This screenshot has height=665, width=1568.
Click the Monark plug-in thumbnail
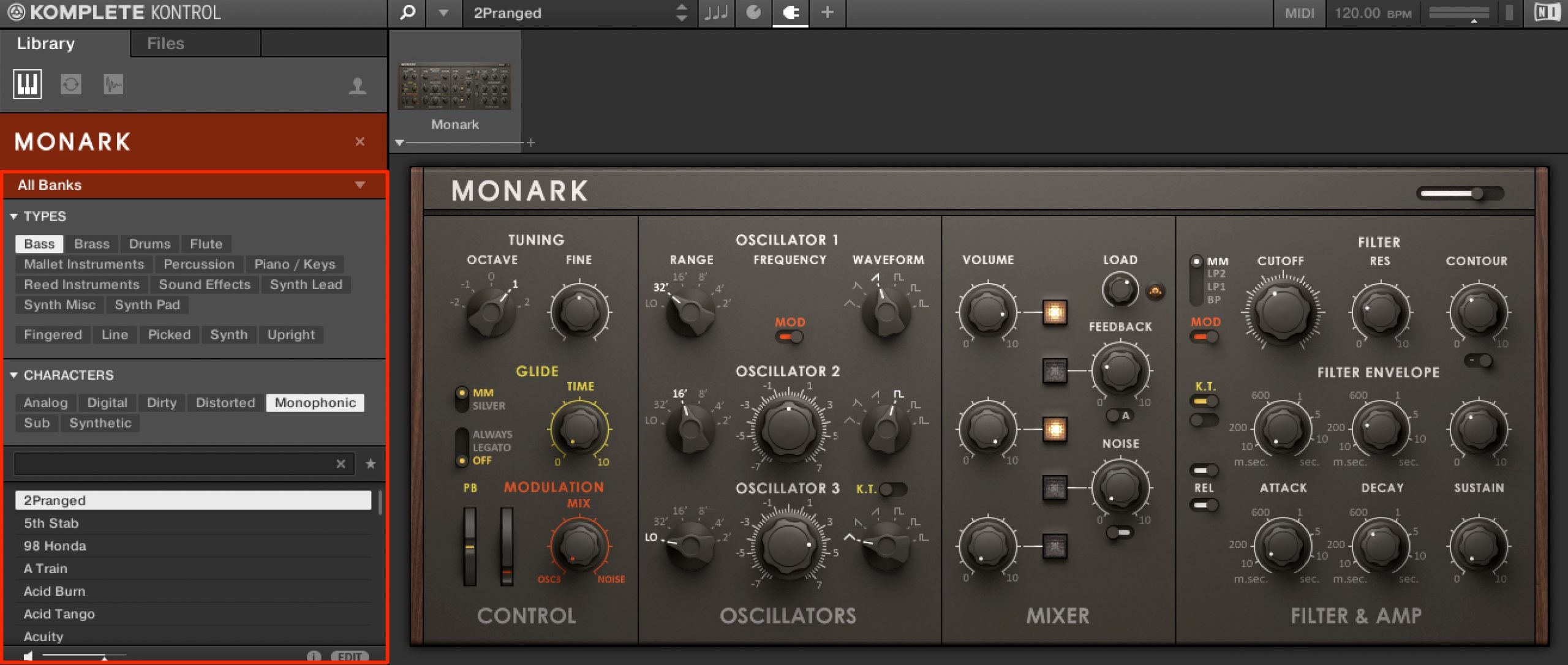coord(454,86)
